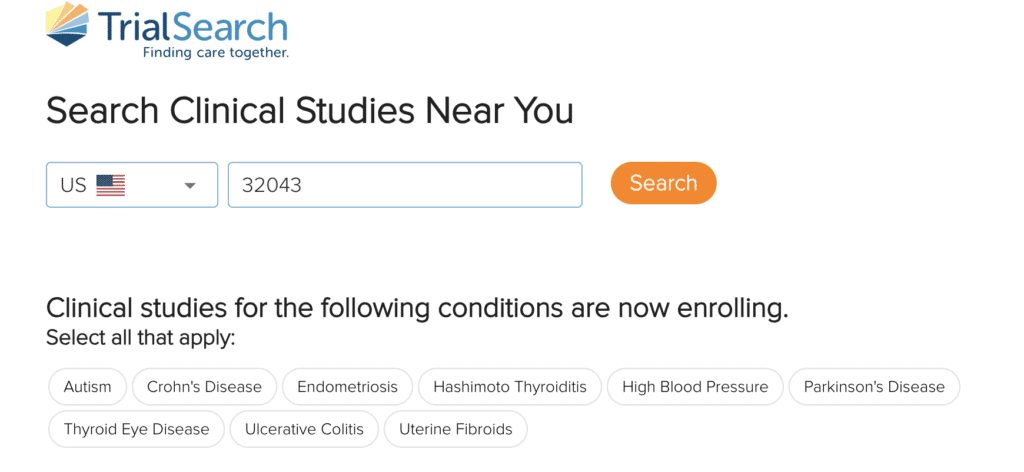Click the "Finding care together." tagline

[x=215, y=52]
